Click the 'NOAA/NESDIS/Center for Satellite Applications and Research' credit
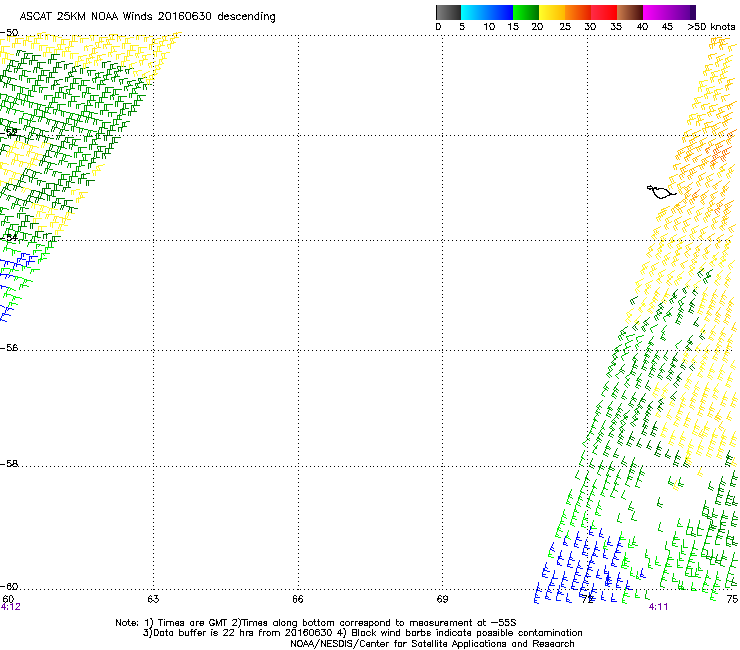 [432, 644]
